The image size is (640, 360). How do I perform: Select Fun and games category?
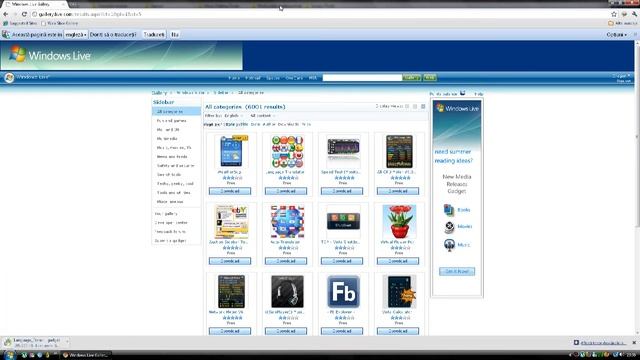coord(171,121)
